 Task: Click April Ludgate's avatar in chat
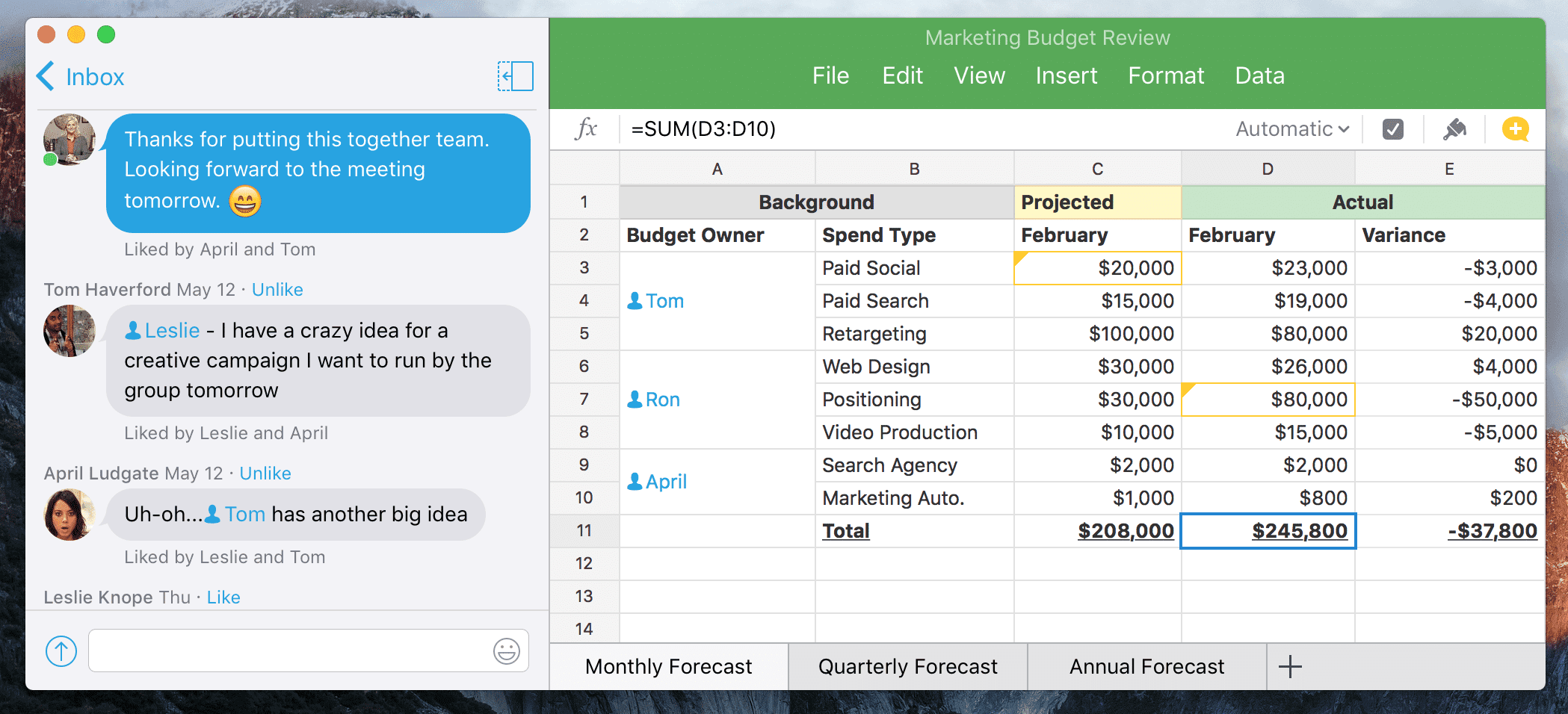(x=69, y=515)
